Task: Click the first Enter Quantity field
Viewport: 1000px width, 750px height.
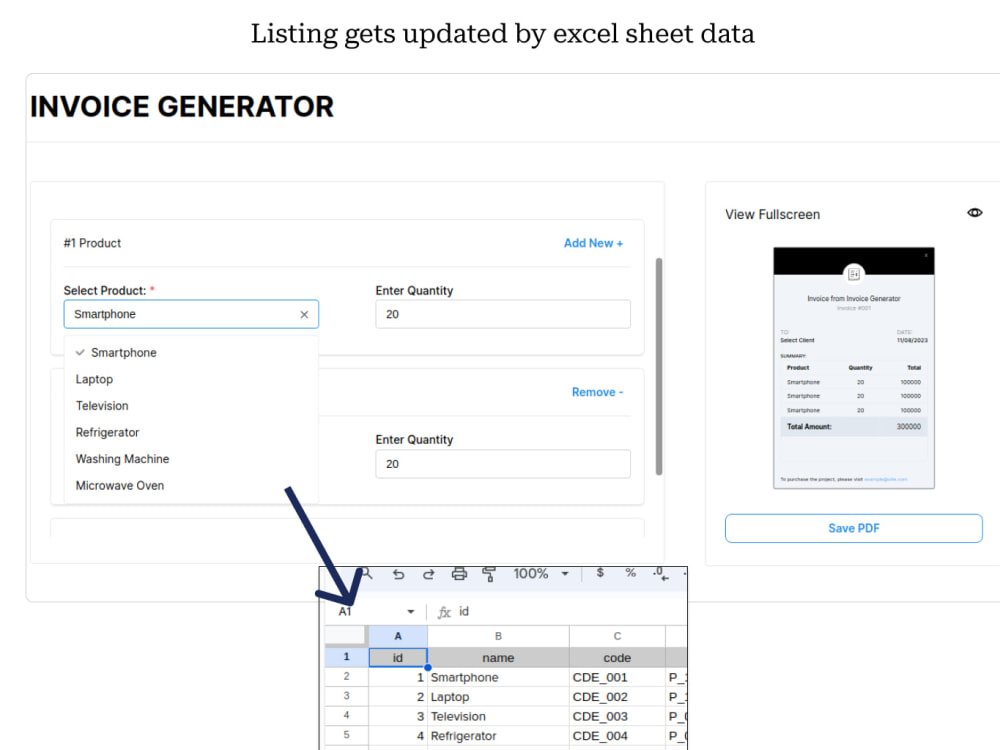Action: coord(502,314)
